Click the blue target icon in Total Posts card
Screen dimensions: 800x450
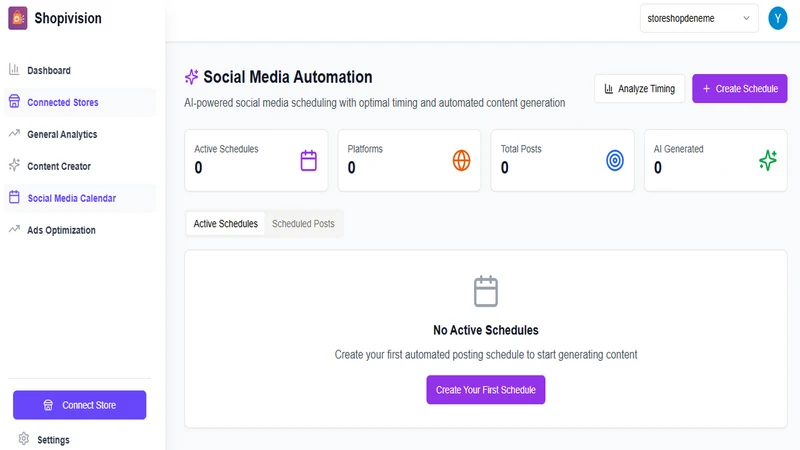(x=615, y=161)
